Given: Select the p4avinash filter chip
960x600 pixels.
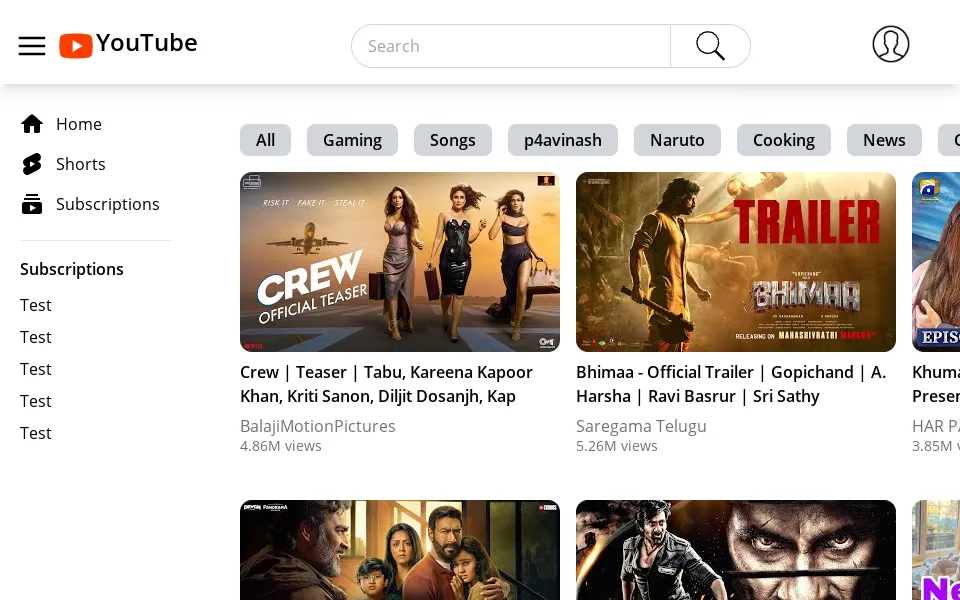Looking at the screenshot, I should tap(563, 140).
